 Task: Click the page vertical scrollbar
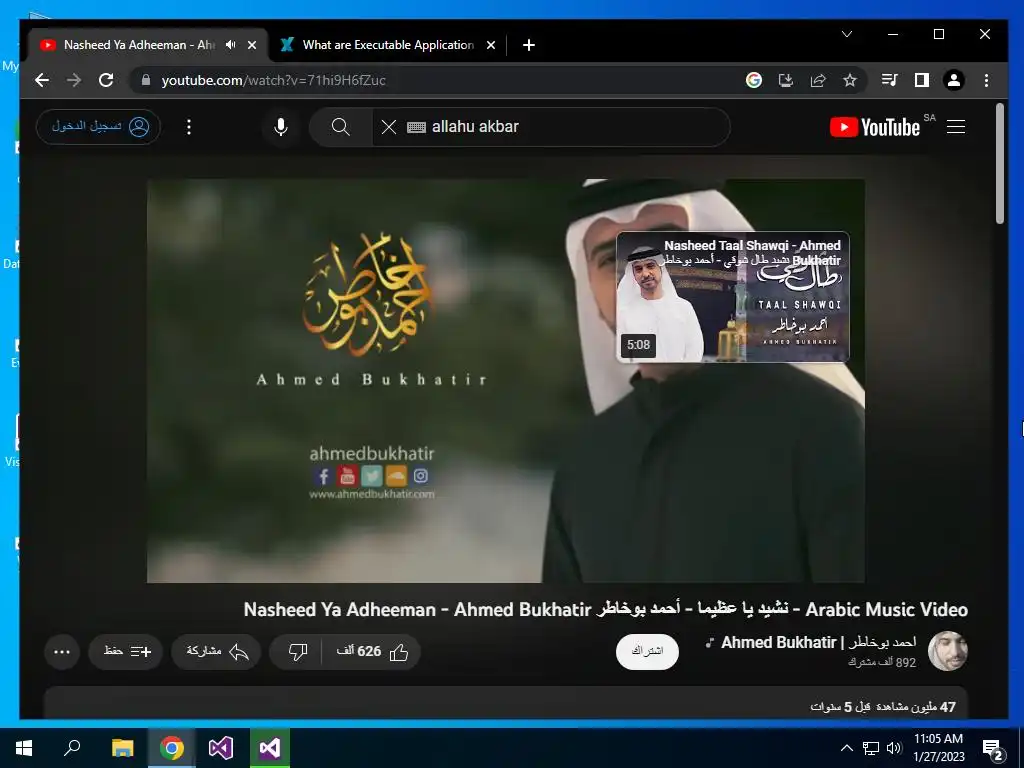point(1000,163)
